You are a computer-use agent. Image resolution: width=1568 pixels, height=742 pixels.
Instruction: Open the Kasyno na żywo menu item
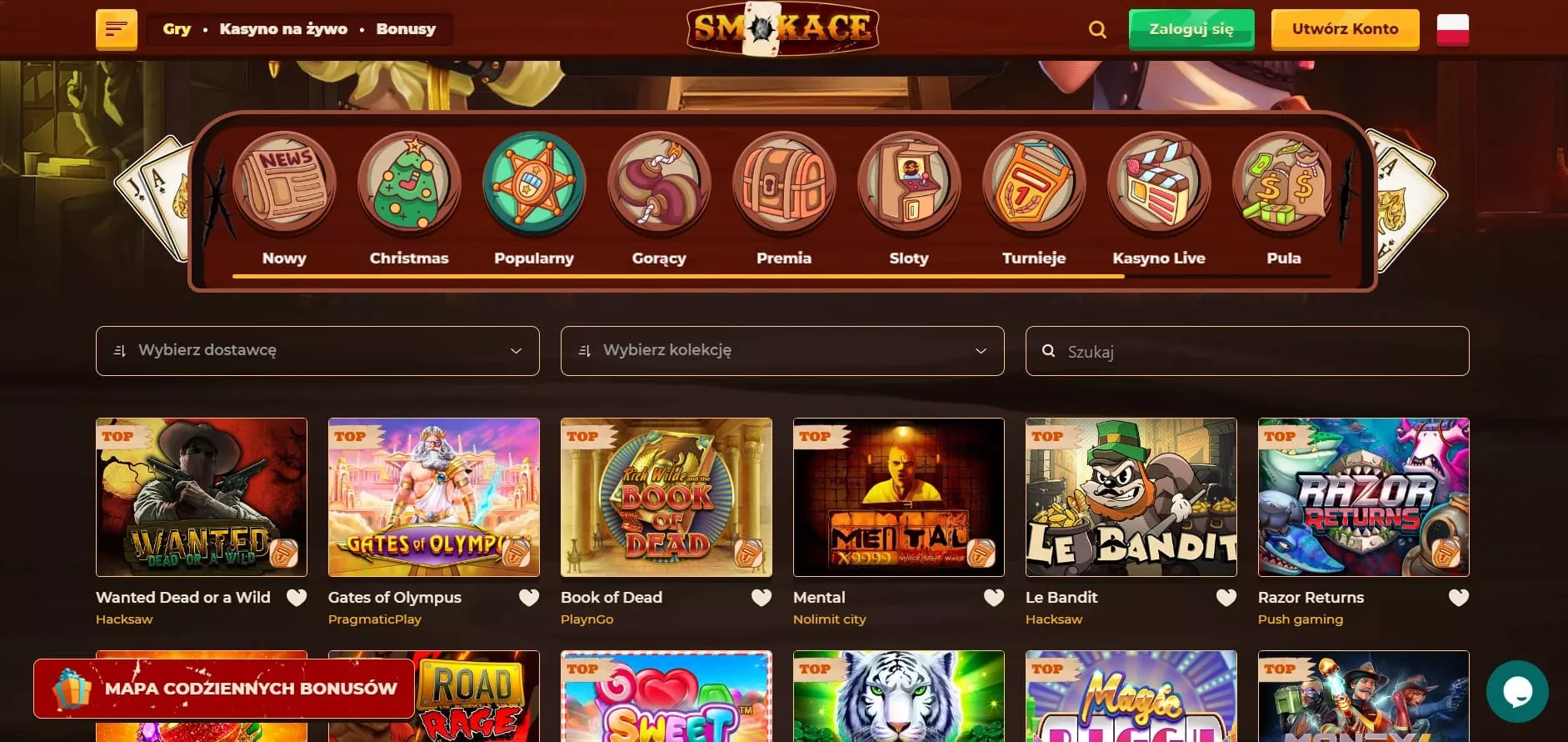click(x=283, y=29)
